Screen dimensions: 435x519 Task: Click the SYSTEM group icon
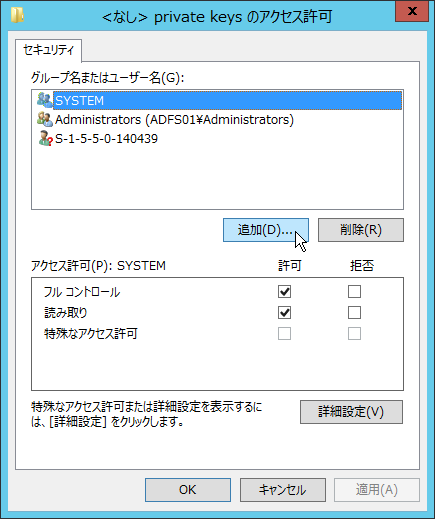point(45,100)
